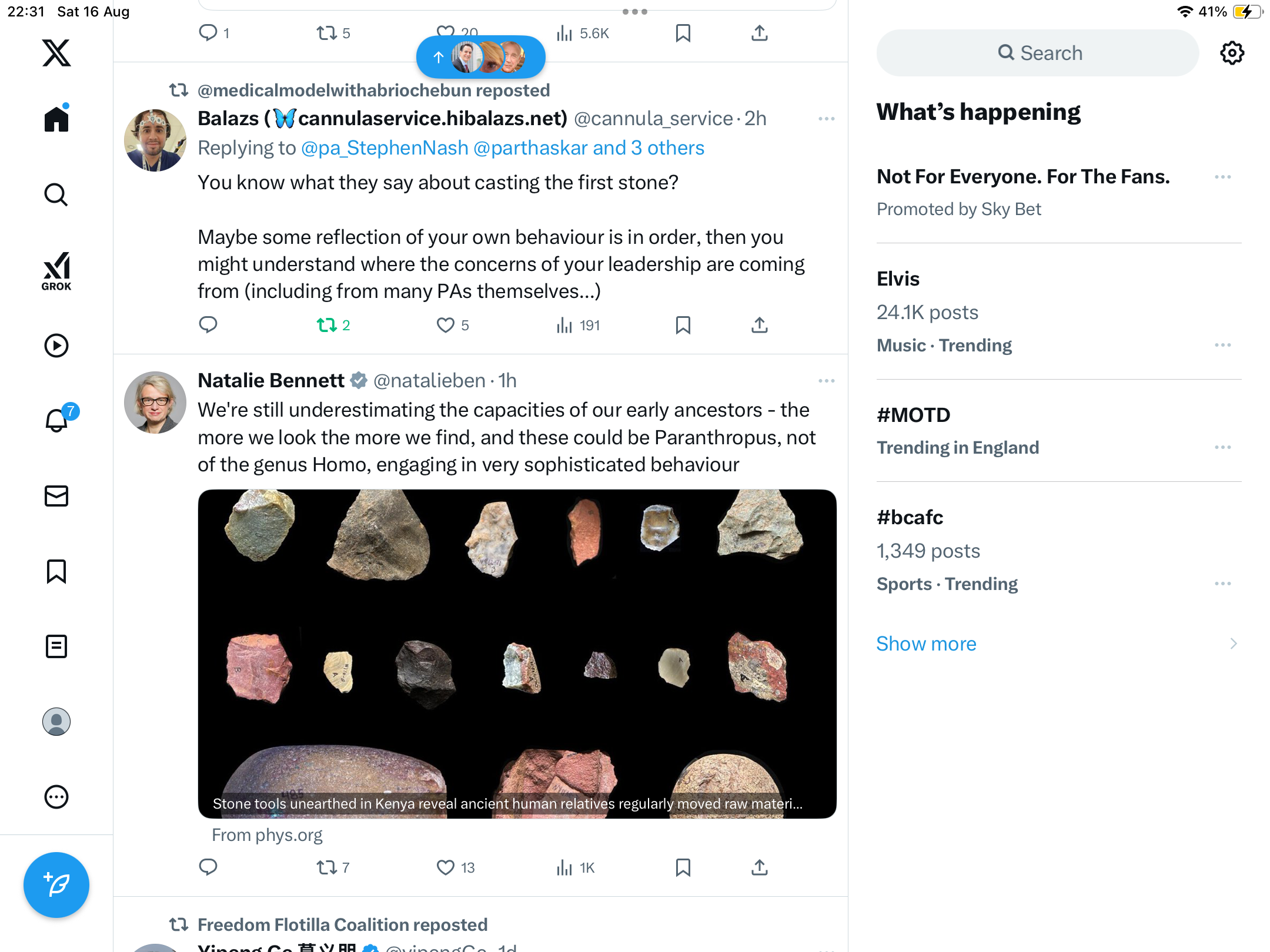Image resolution: width=1270 pixels, height=952 pixels.
Task: Open the stone tools article image
Action: point(517,653)
